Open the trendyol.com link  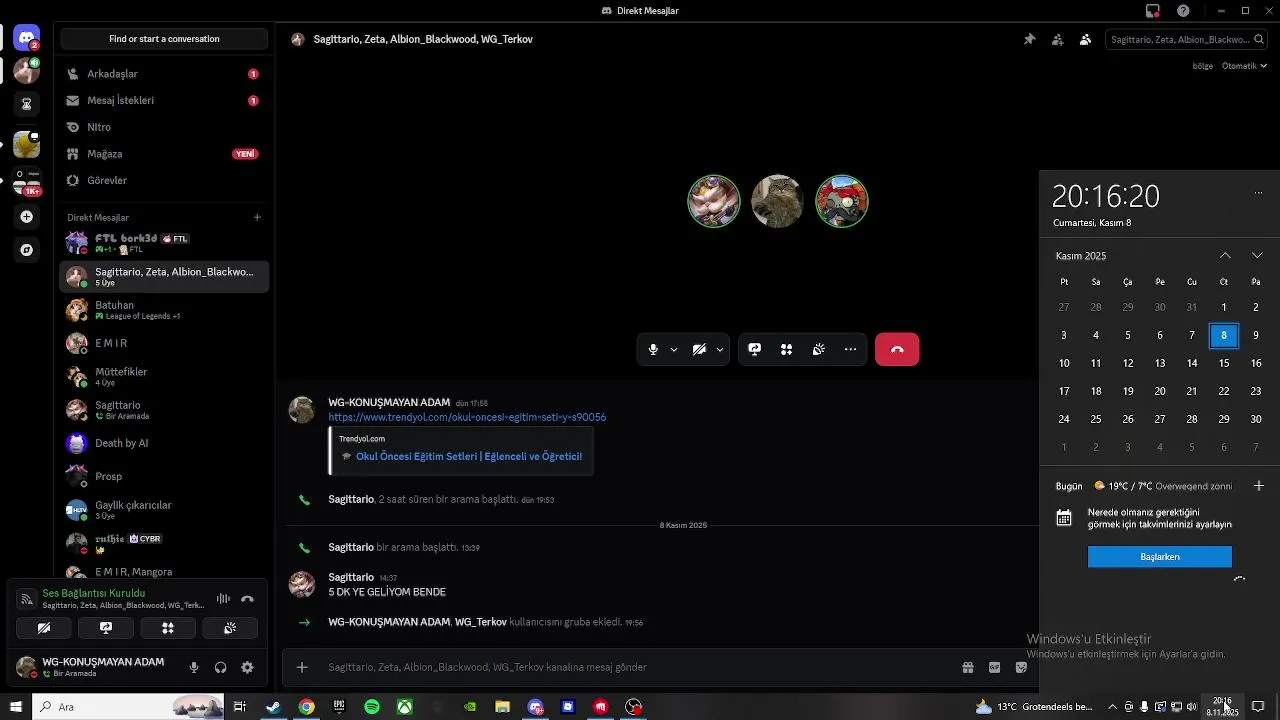tap(467, 417)
